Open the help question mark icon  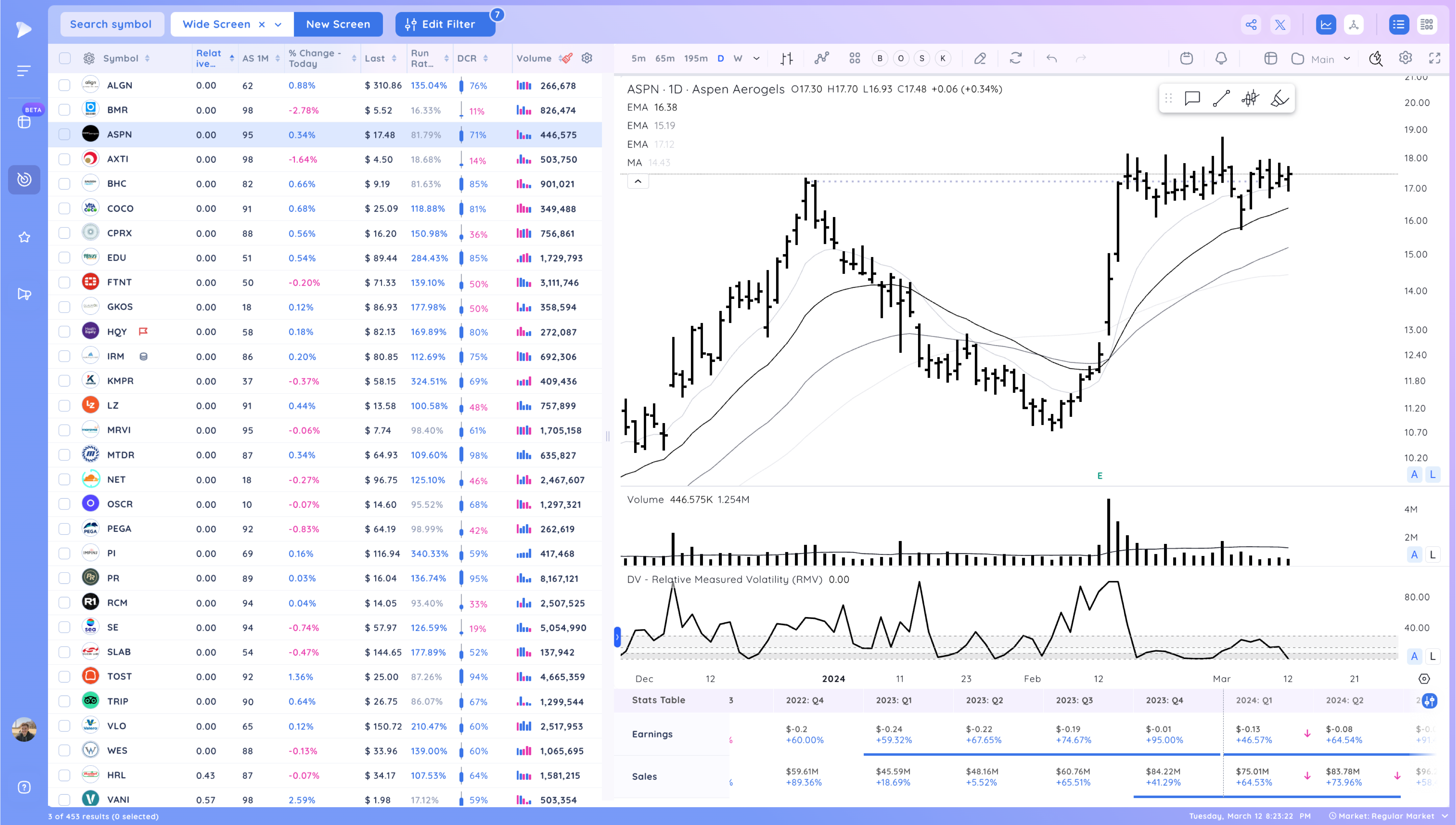click(24, 787)
